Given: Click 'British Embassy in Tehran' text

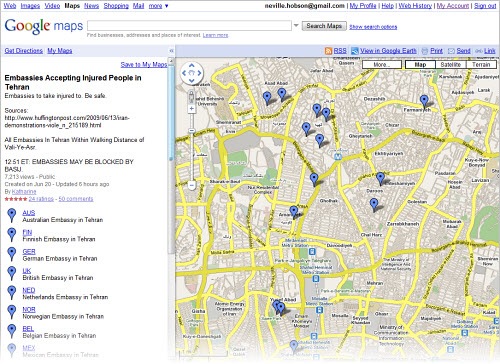Looking at the screenshot, I should [x=58, y=278].
